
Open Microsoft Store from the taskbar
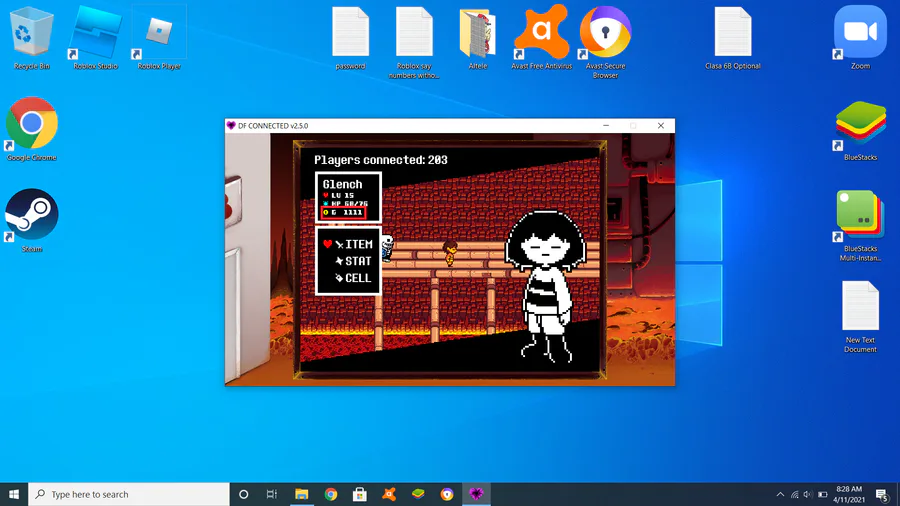pyautogui.click(x=360, y=494)
